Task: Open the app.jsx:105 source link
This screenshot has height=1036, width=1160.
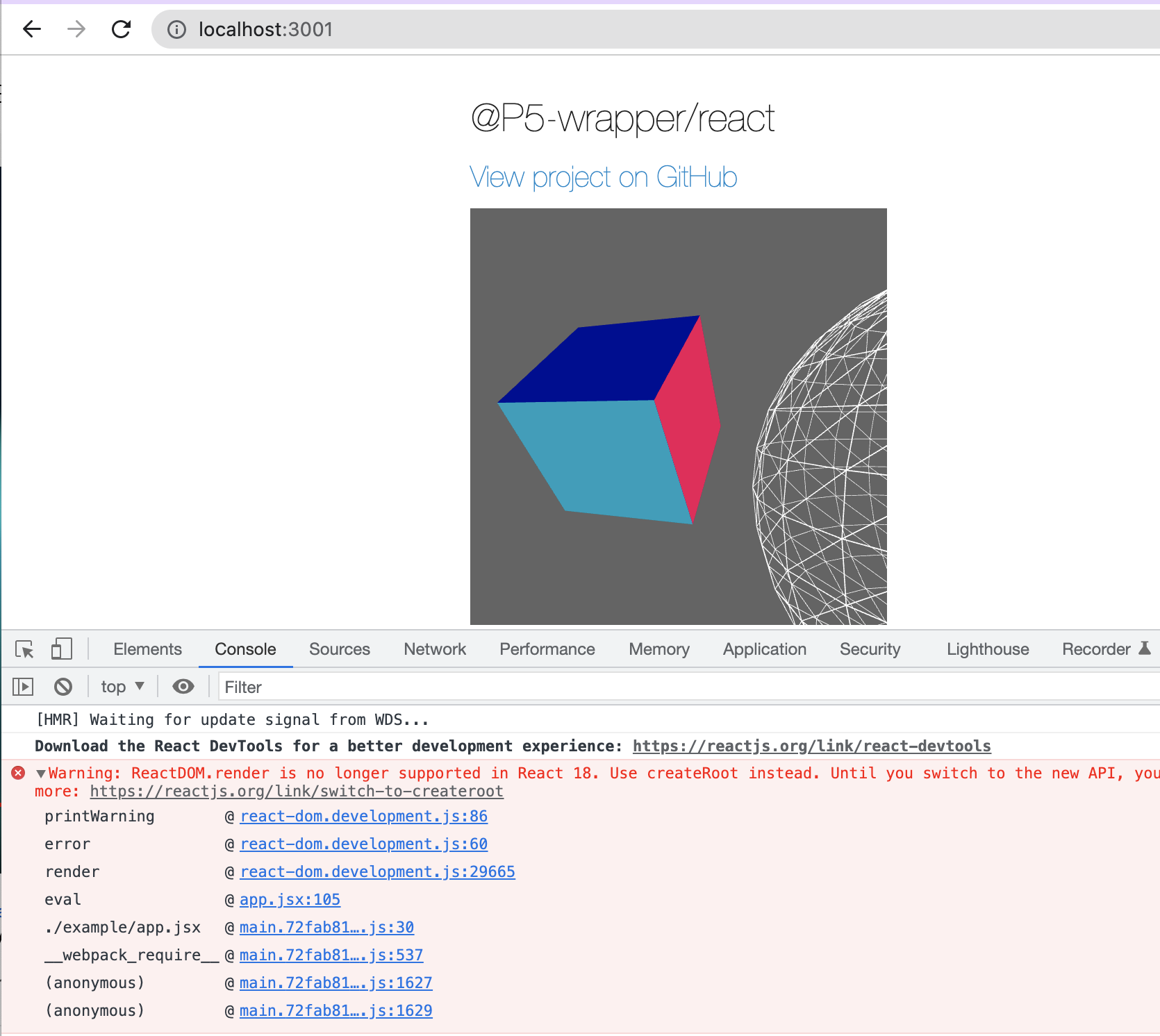Action: [x=290, y=900]
